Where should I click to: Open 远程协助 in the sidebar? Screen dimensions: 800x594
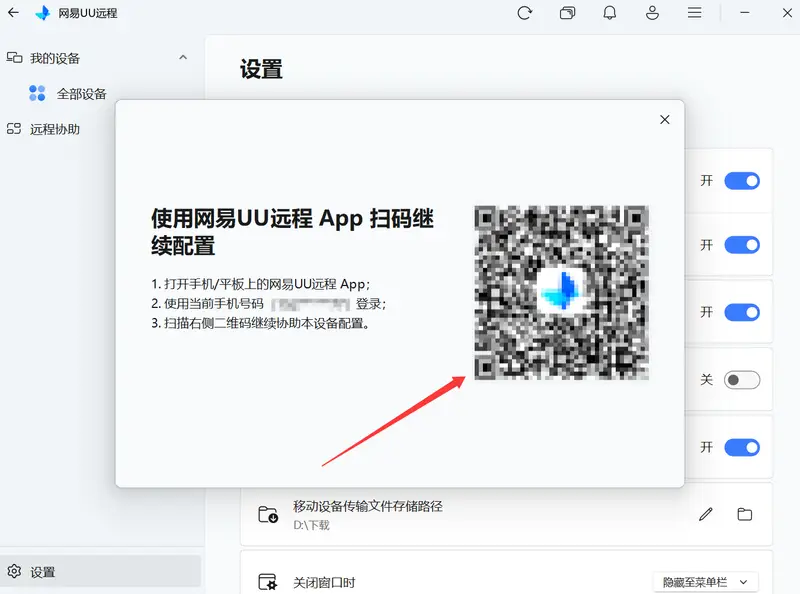tap(55, 129)
